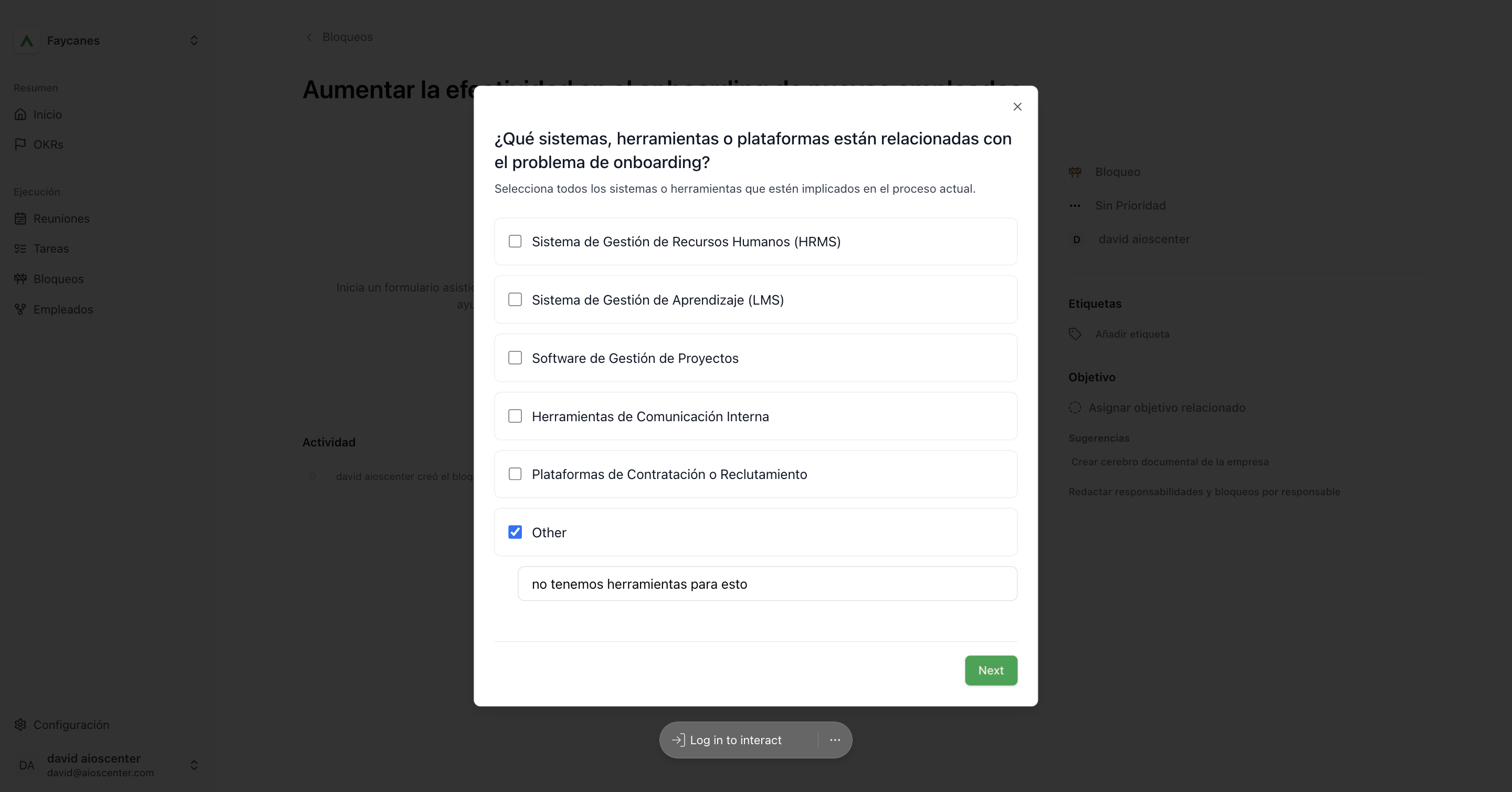Click the Empleados org chart icon
Image resolution: width=1512 pixels, height=792 pixels.
[x=20, y=309]
